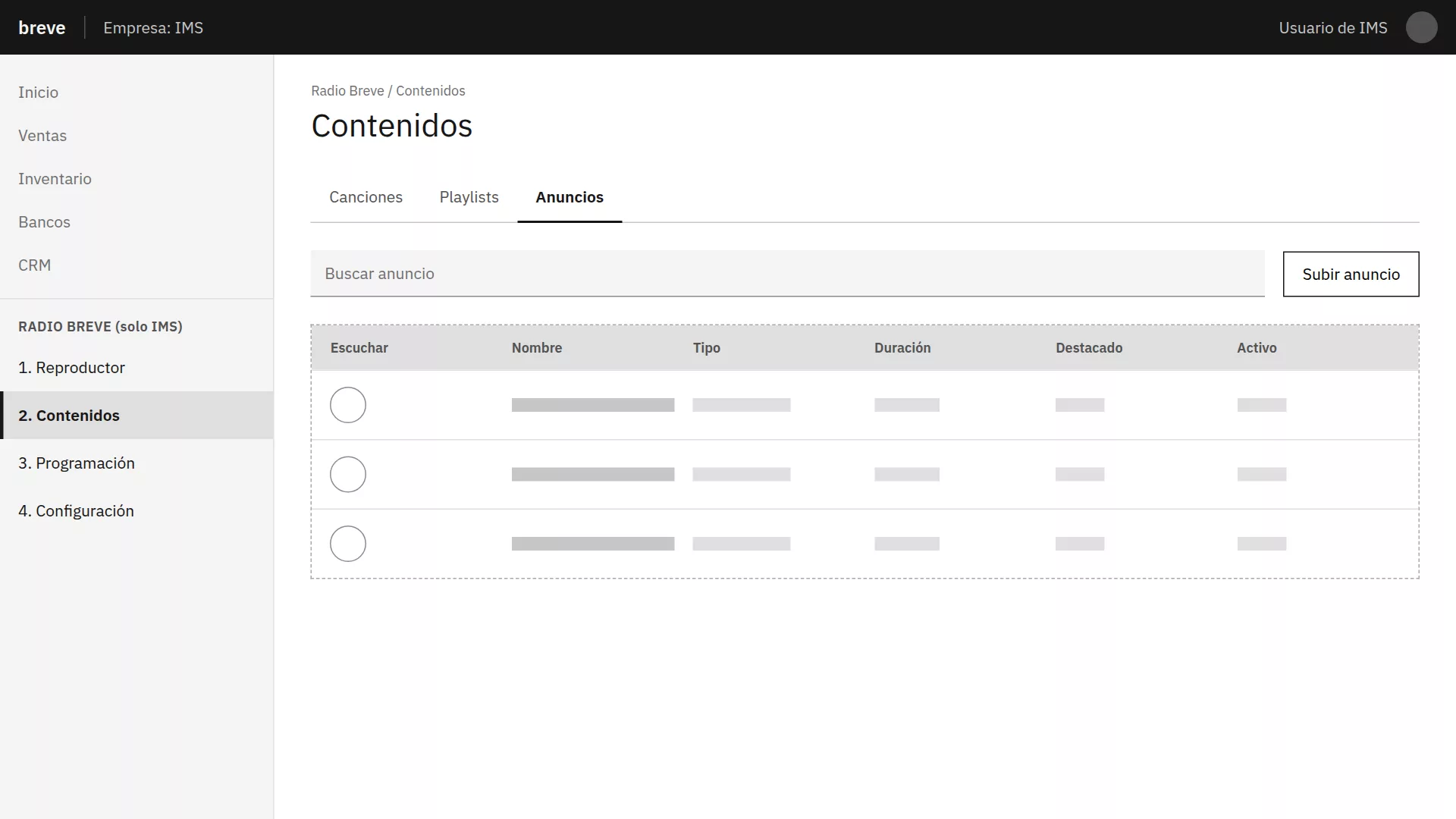Sort by the Tipo column header
Image resolution: width=1456 pixels, height=819 pixels.
706,348
